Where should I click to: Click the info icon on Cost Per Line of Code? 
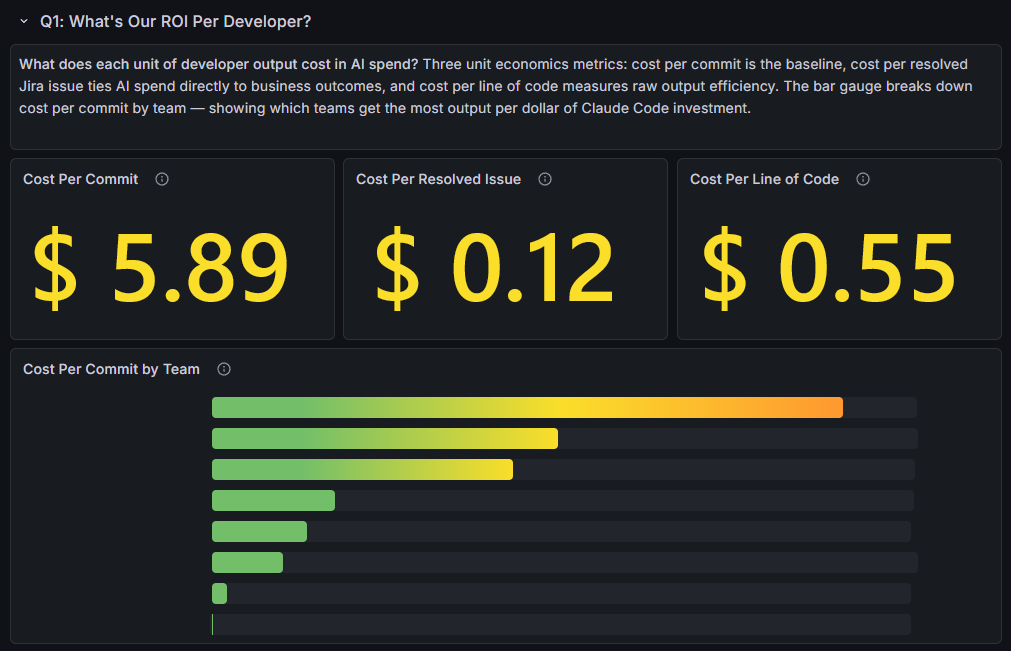pos(862,179)
